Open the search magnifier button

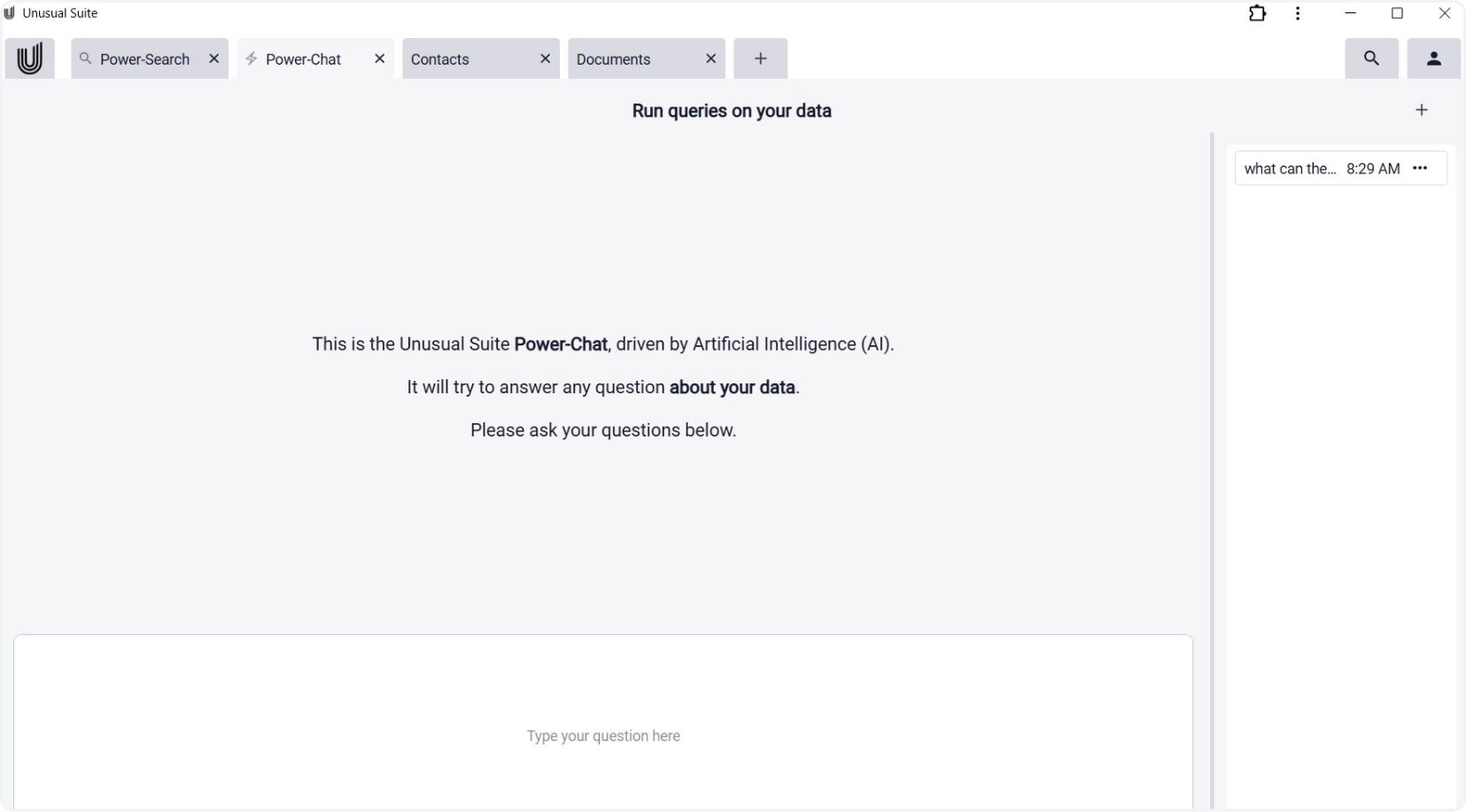pos(1371,58)
